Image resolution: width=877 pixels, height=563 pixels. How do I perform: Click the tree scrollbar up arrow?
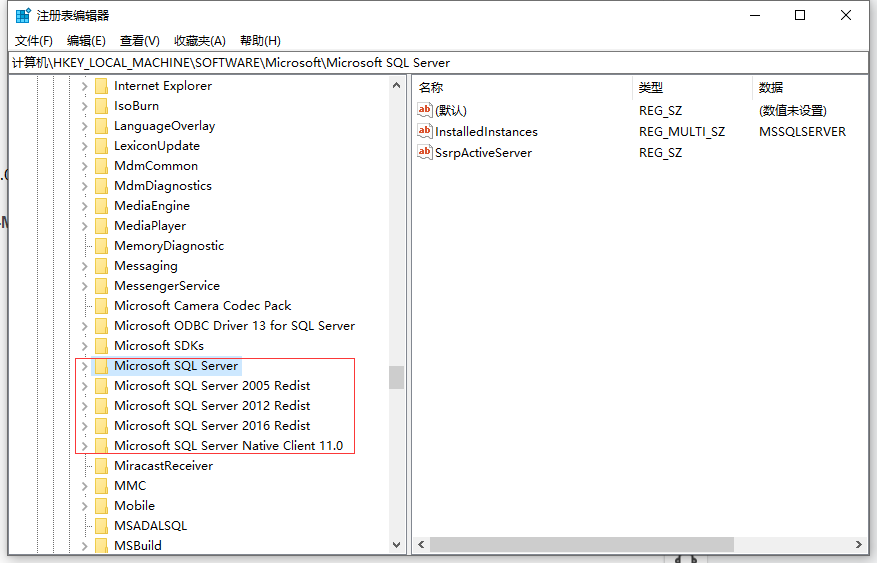click(x=397, y=86)
